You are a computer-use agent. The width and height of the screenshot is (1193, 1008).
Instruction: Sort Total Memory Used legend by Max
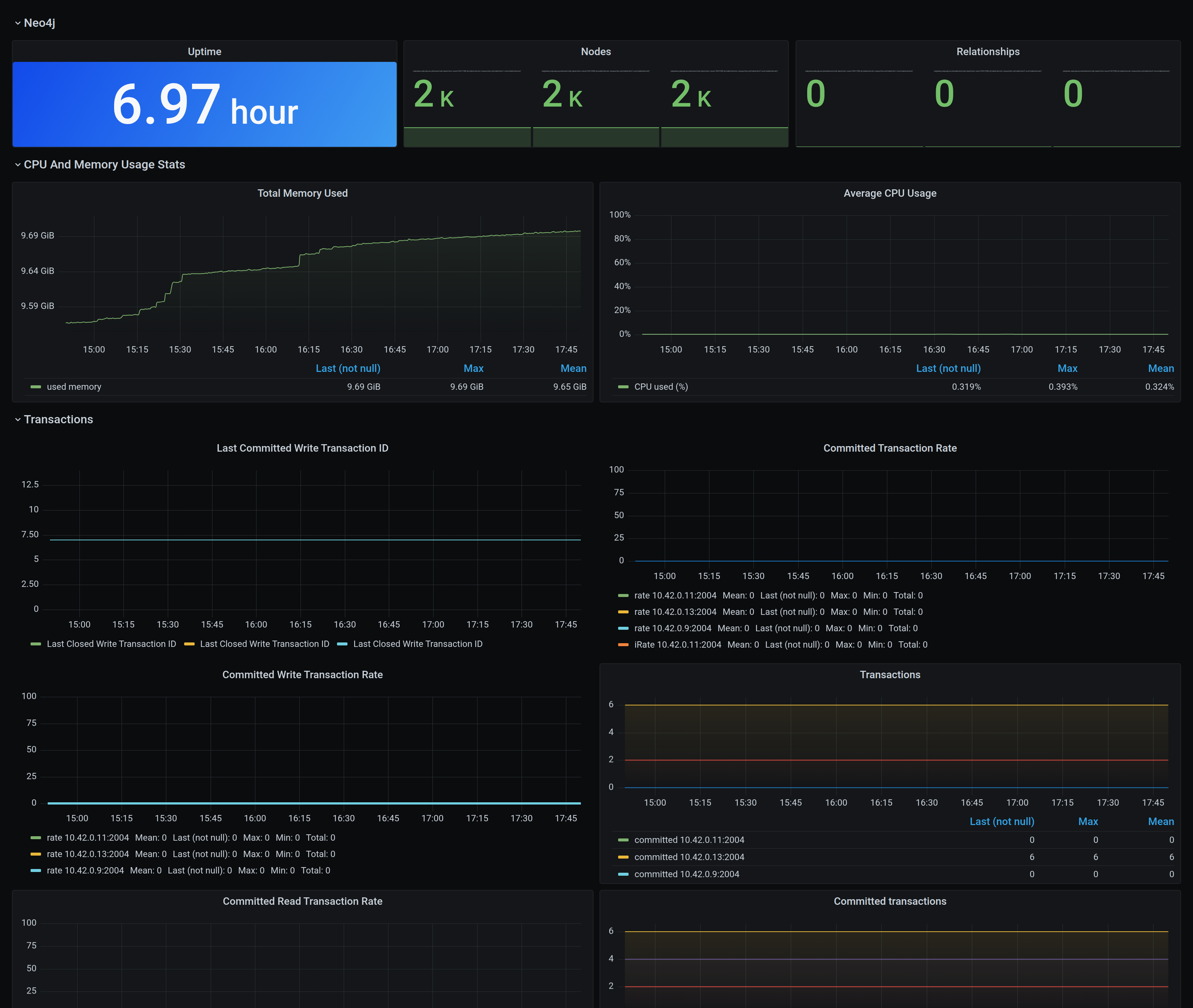pos(473,369)
